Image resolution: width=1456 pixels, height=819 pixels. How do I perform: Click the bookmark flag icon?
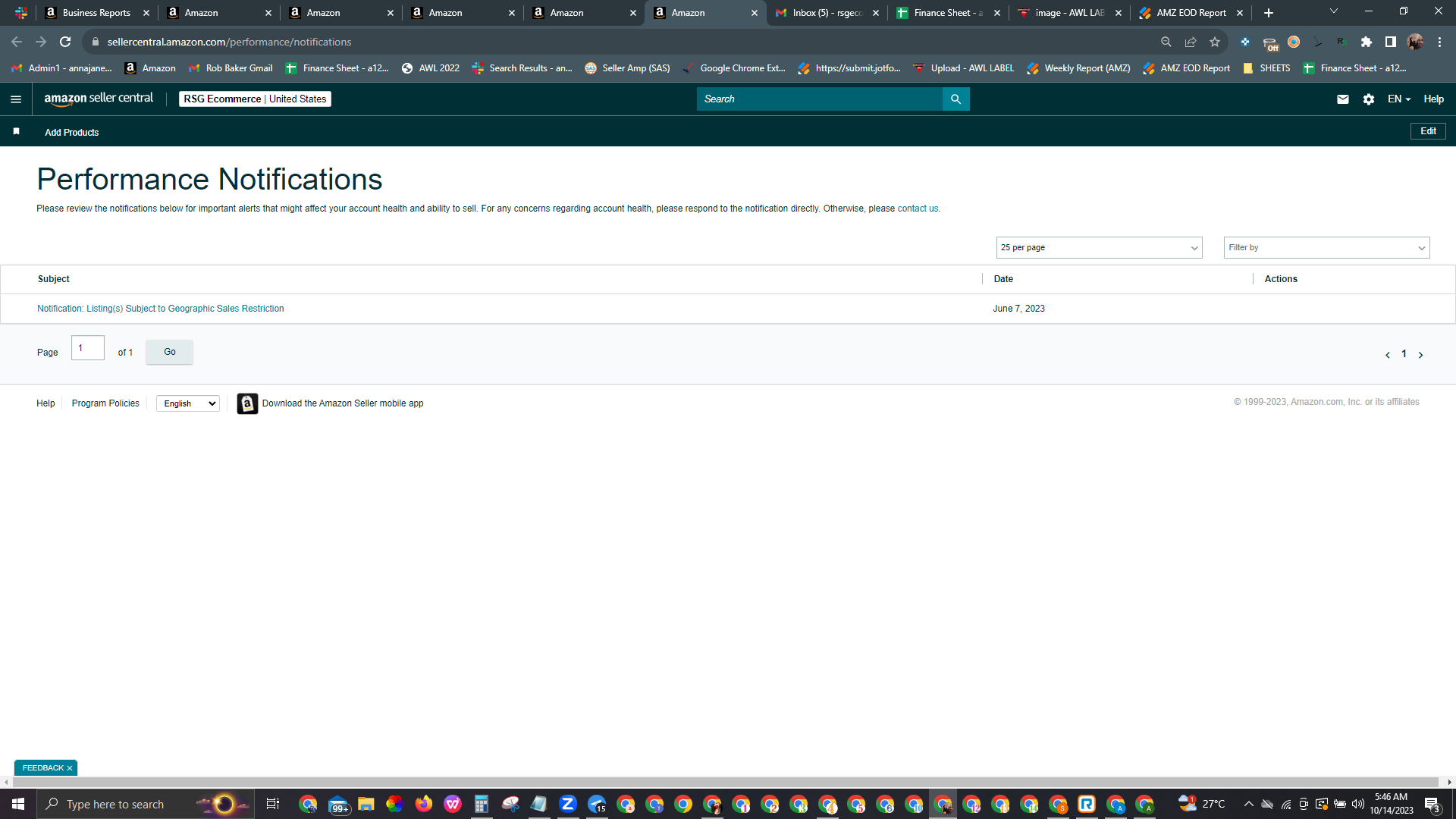pos(16,132)
